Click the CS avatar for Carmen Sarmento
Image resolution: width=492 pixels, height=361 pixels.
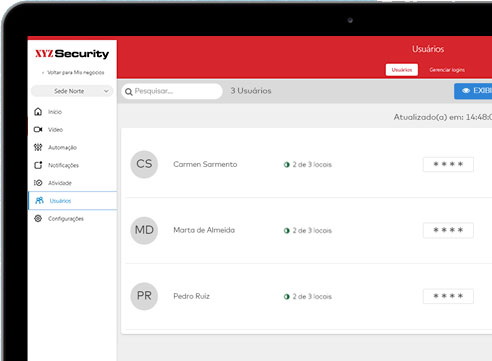144,164
